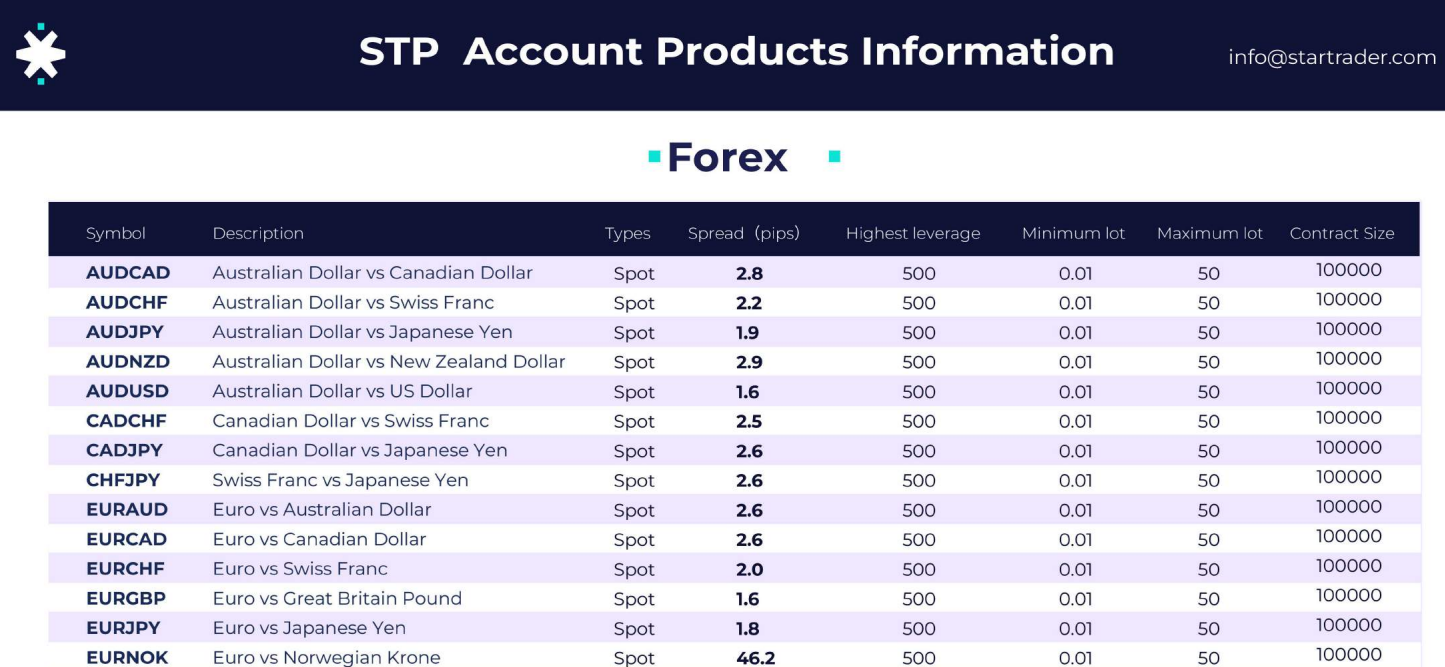Select the Highest leverage column header
1445x667 pixels.
[912, 233]
